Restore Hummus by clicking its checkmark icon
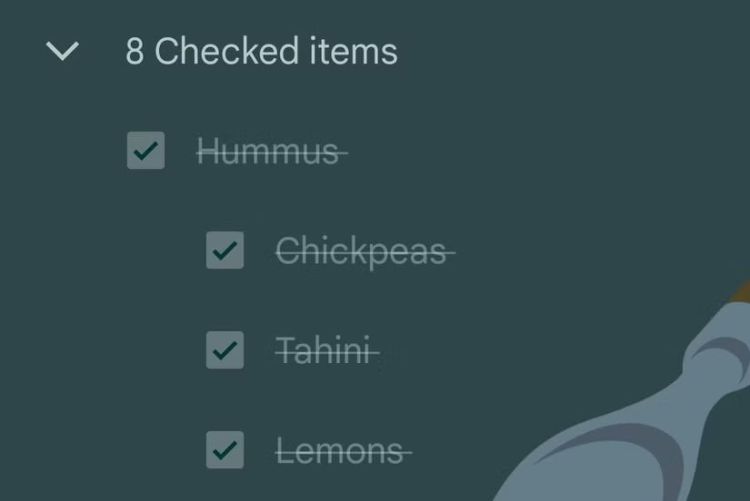 [146, 151]
